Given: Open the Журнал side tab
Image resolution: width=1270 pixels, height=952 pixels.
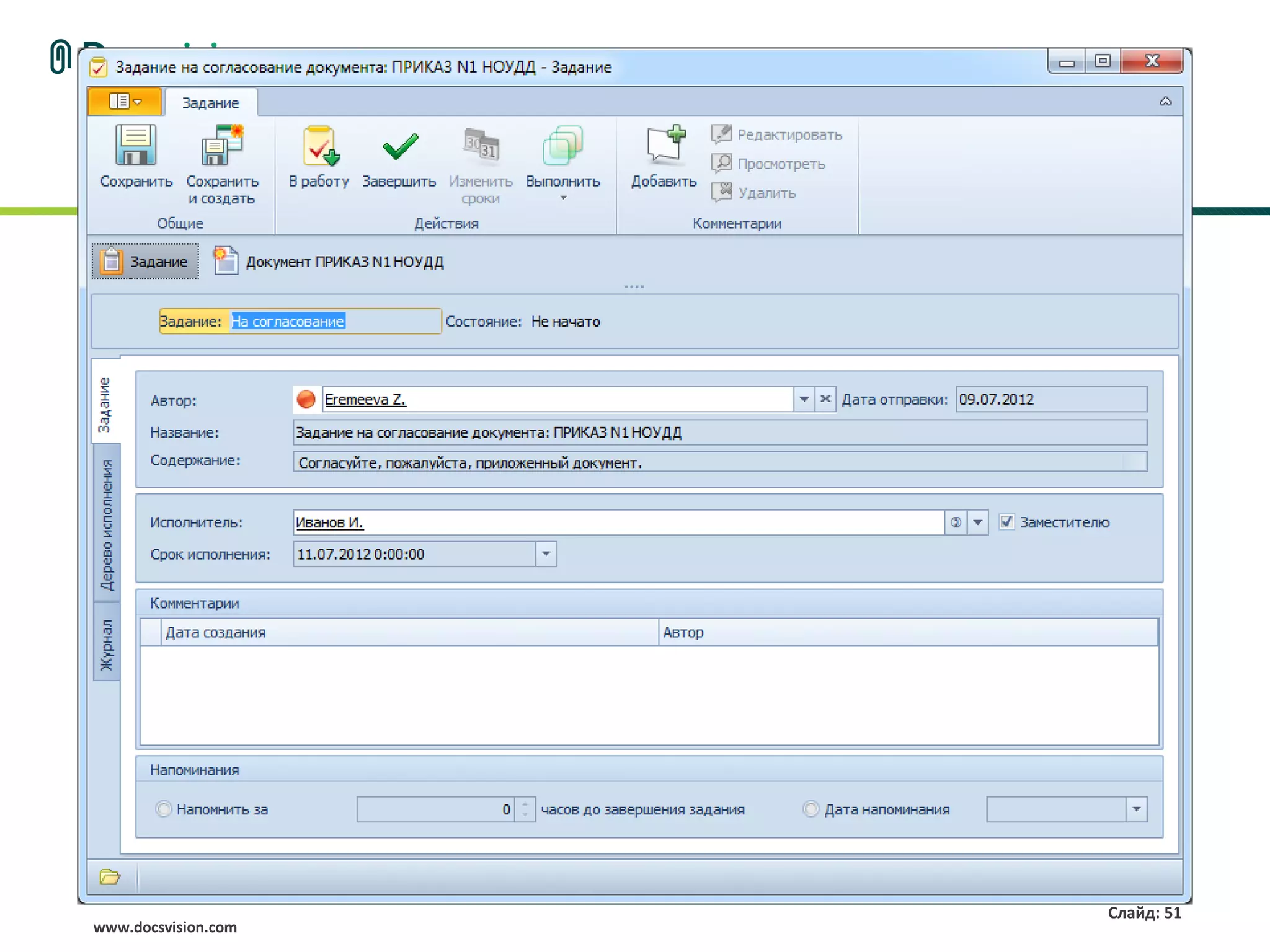Looking at the screenshot, I should point(107,645).
